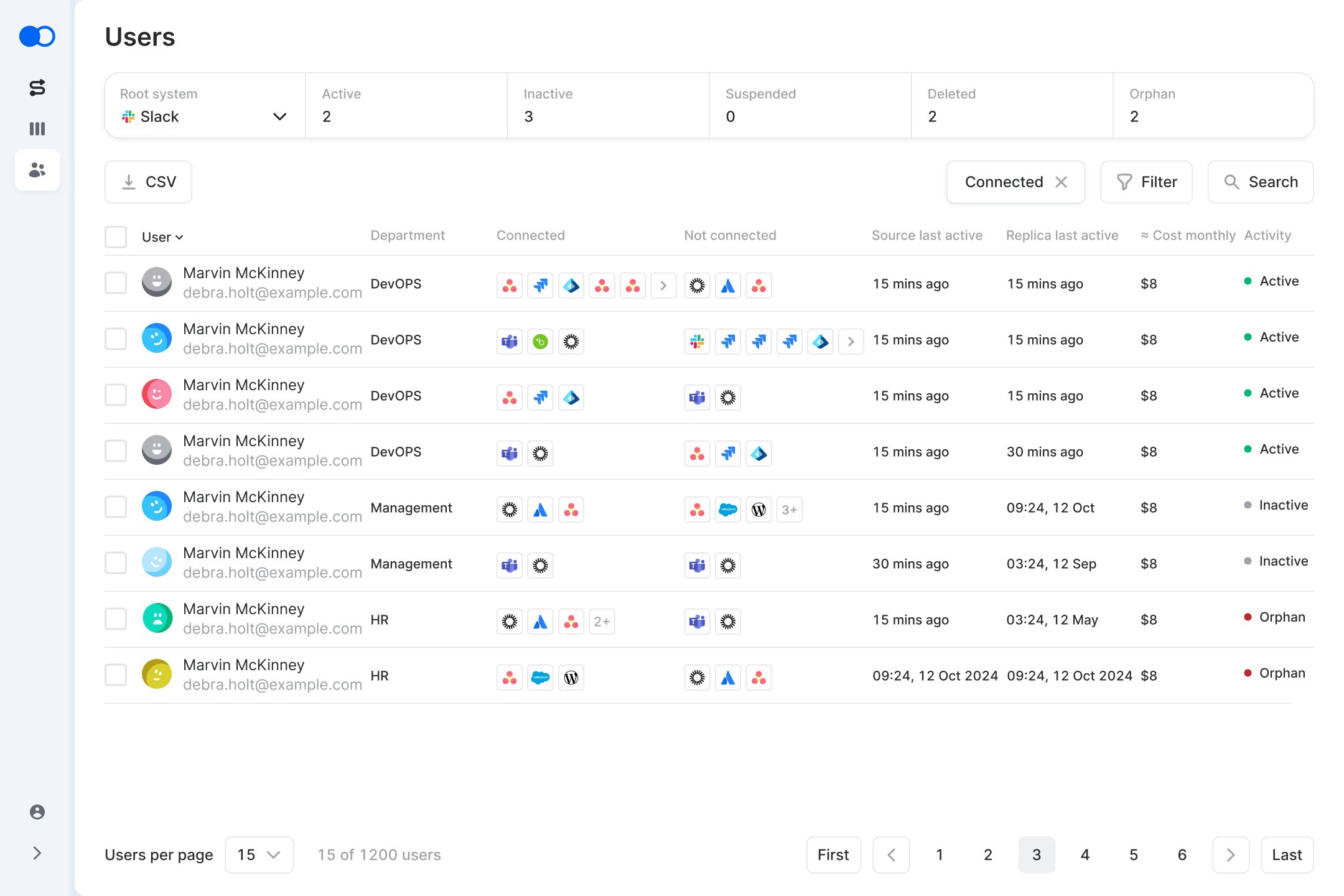
Task: Click the Search field button
Action: [x=1261, y=182]
